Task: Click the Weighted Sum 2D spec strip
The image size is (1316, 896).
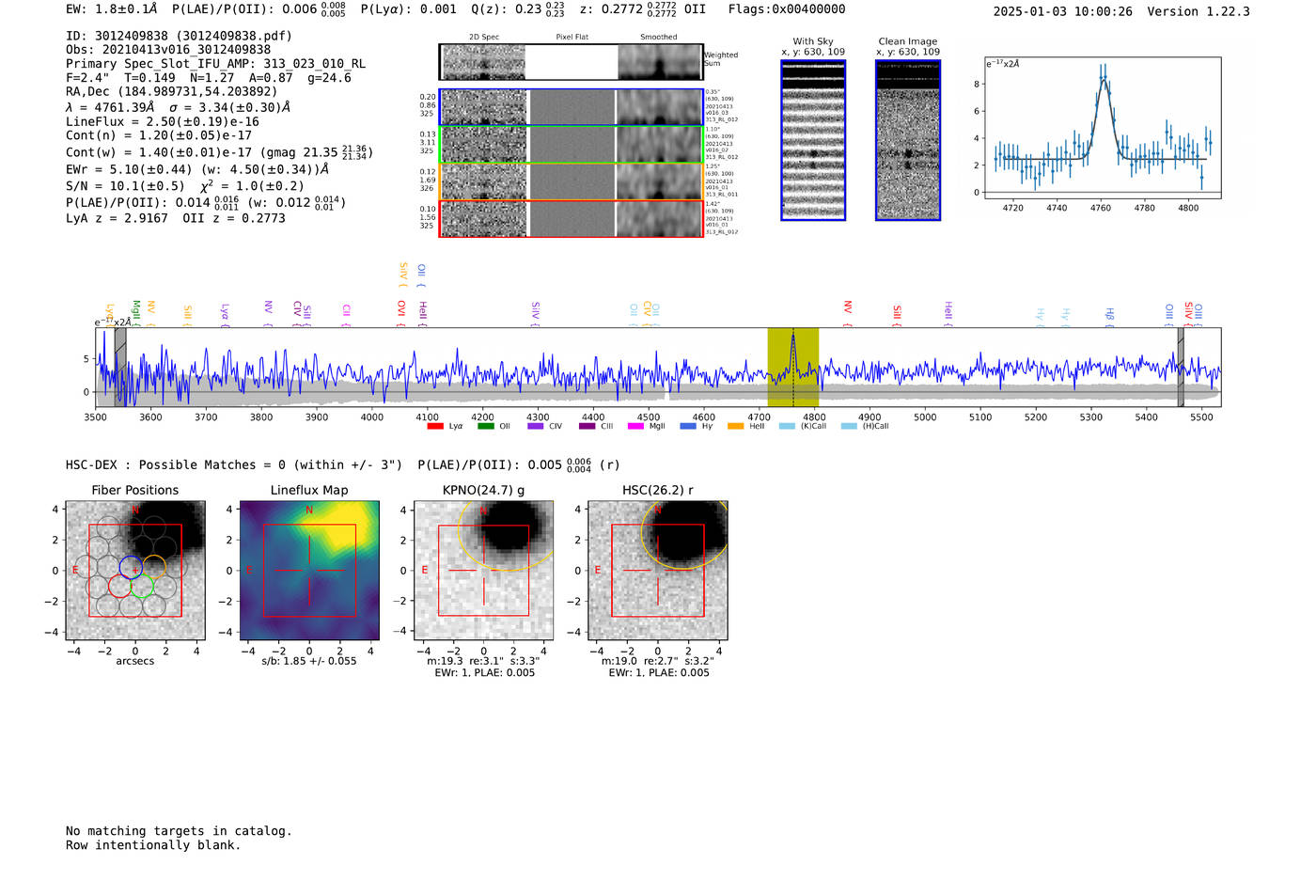Action: [x=572, y=62]
